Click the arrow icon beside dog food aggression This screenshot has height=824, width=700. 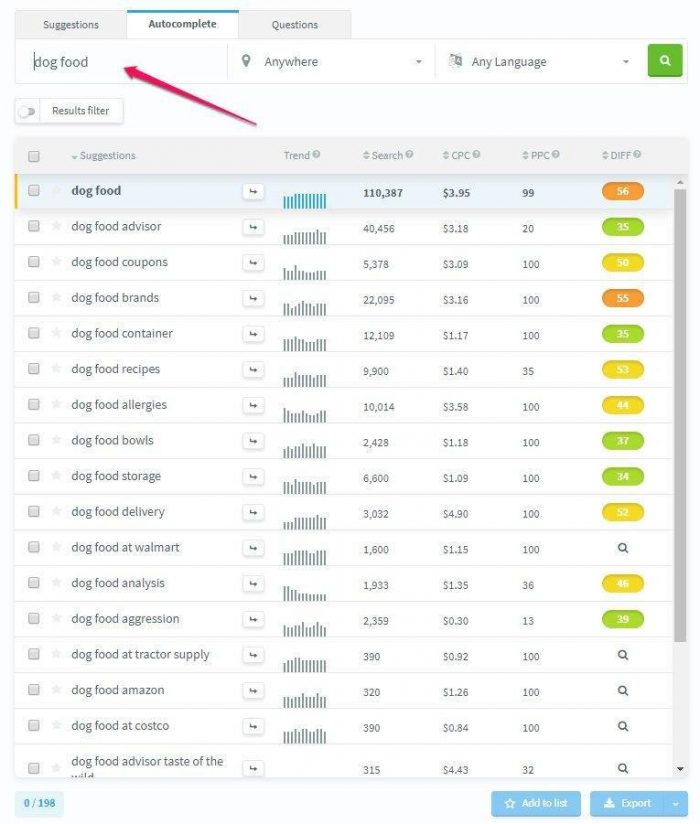[253, 620]
